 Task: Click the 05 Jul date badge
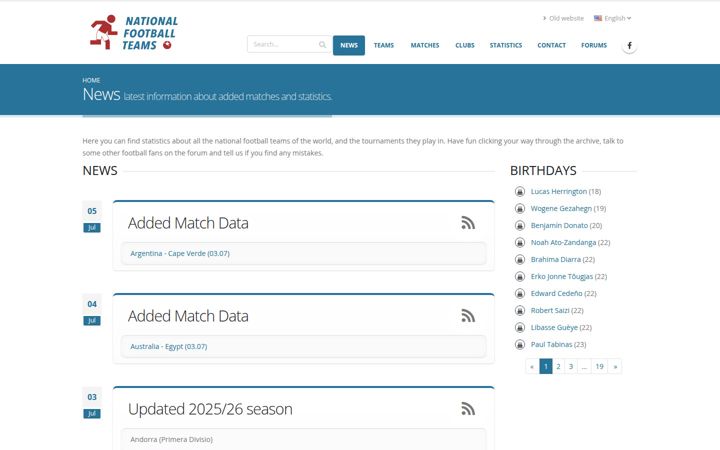[92, 218]
